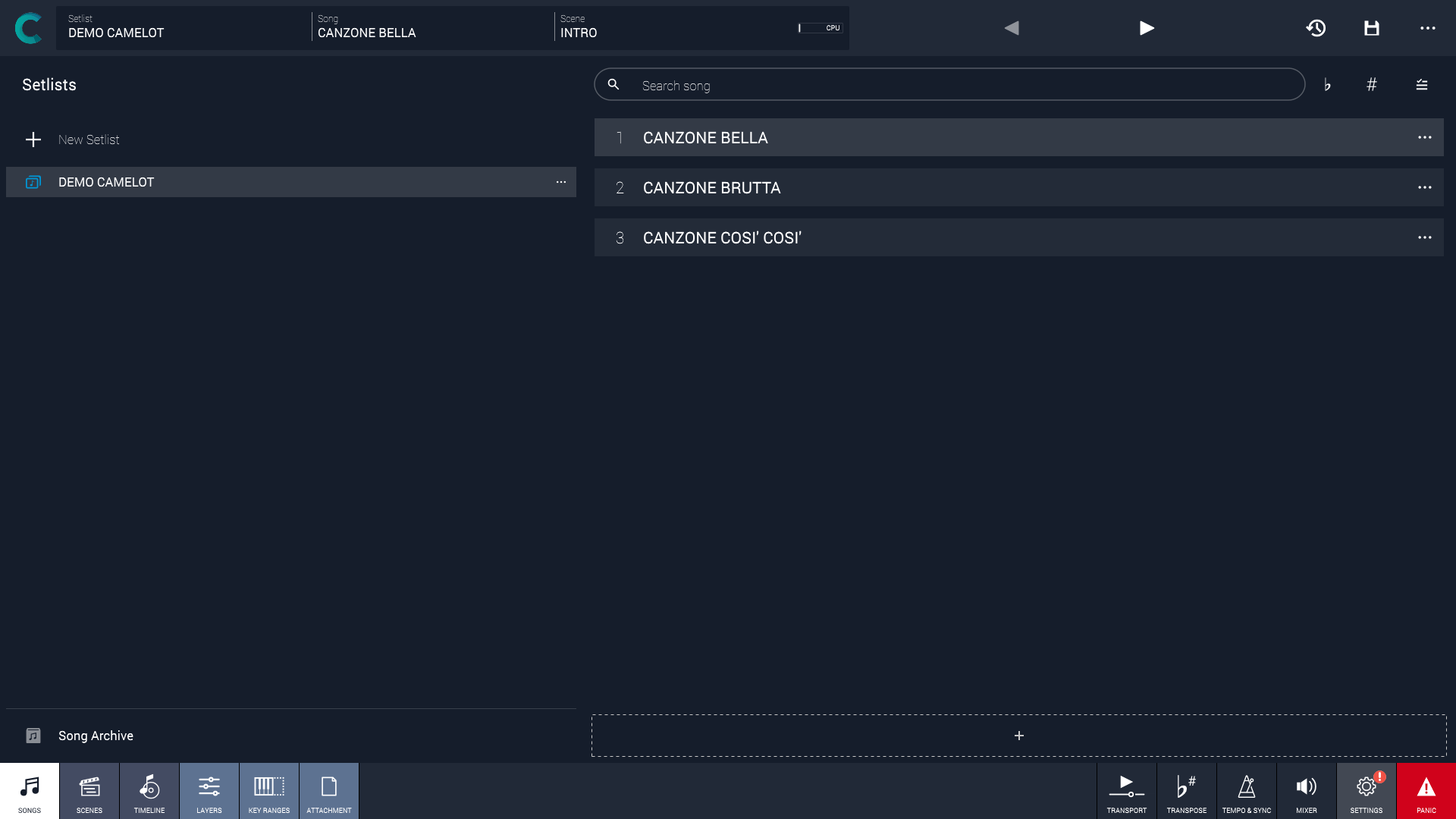
Task: Open the Tempo & Sync panel
Action: point(1246,791)
